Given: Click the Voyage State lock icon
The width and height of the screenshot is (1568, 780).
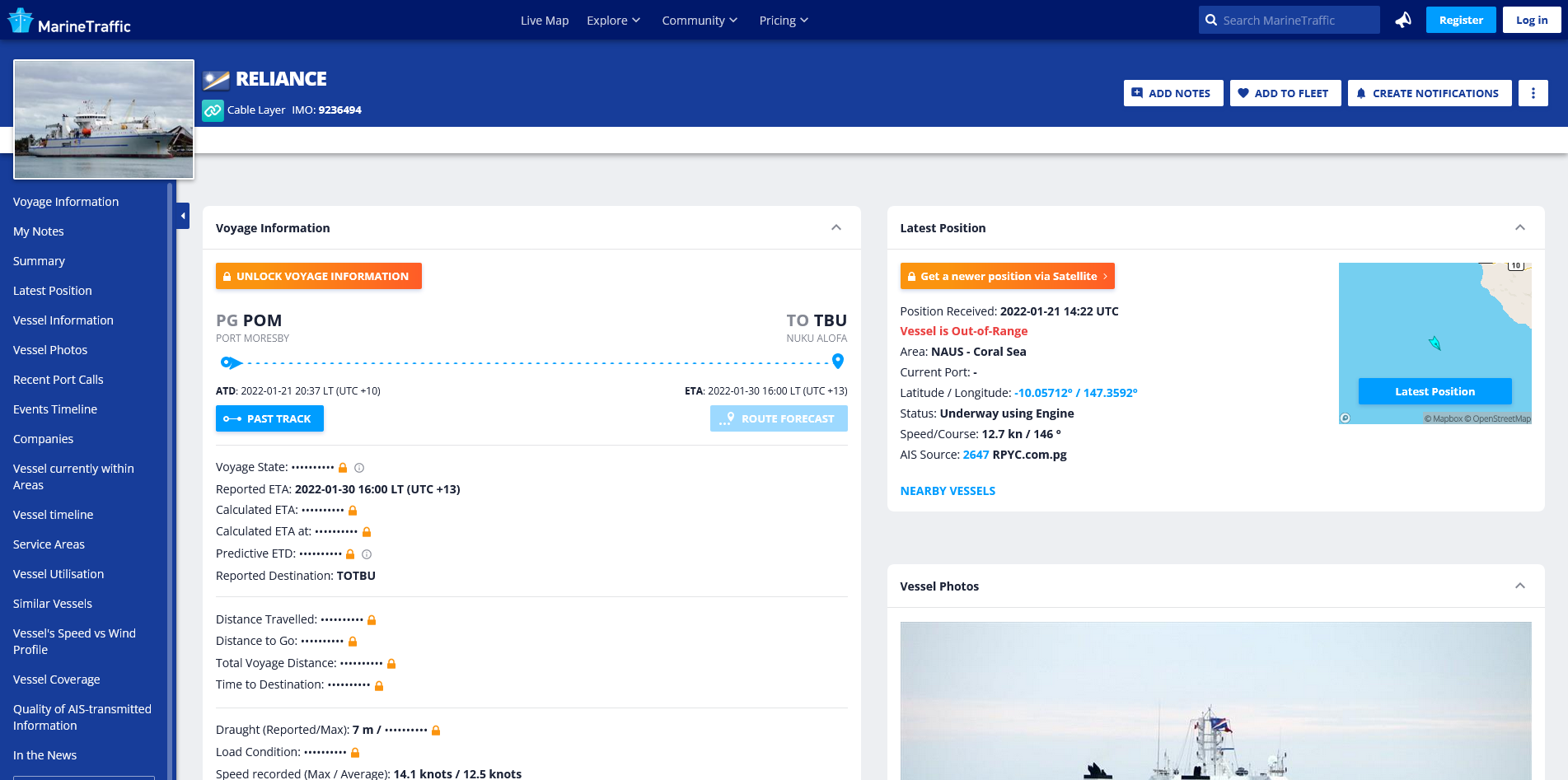Looking at the screenshot, I should [x=343, y=468].
